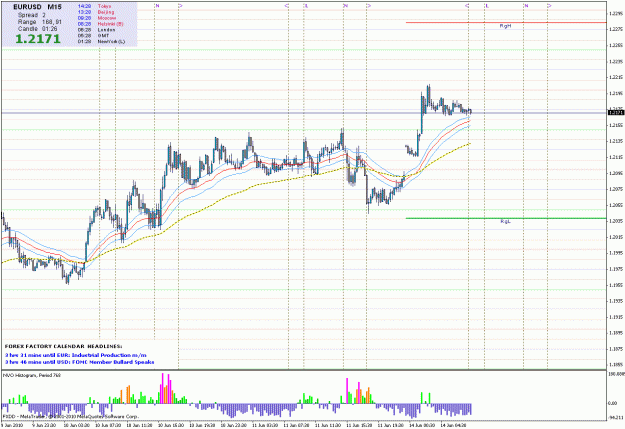Click the 0.00 indicator axis label

tap(612, 403)
